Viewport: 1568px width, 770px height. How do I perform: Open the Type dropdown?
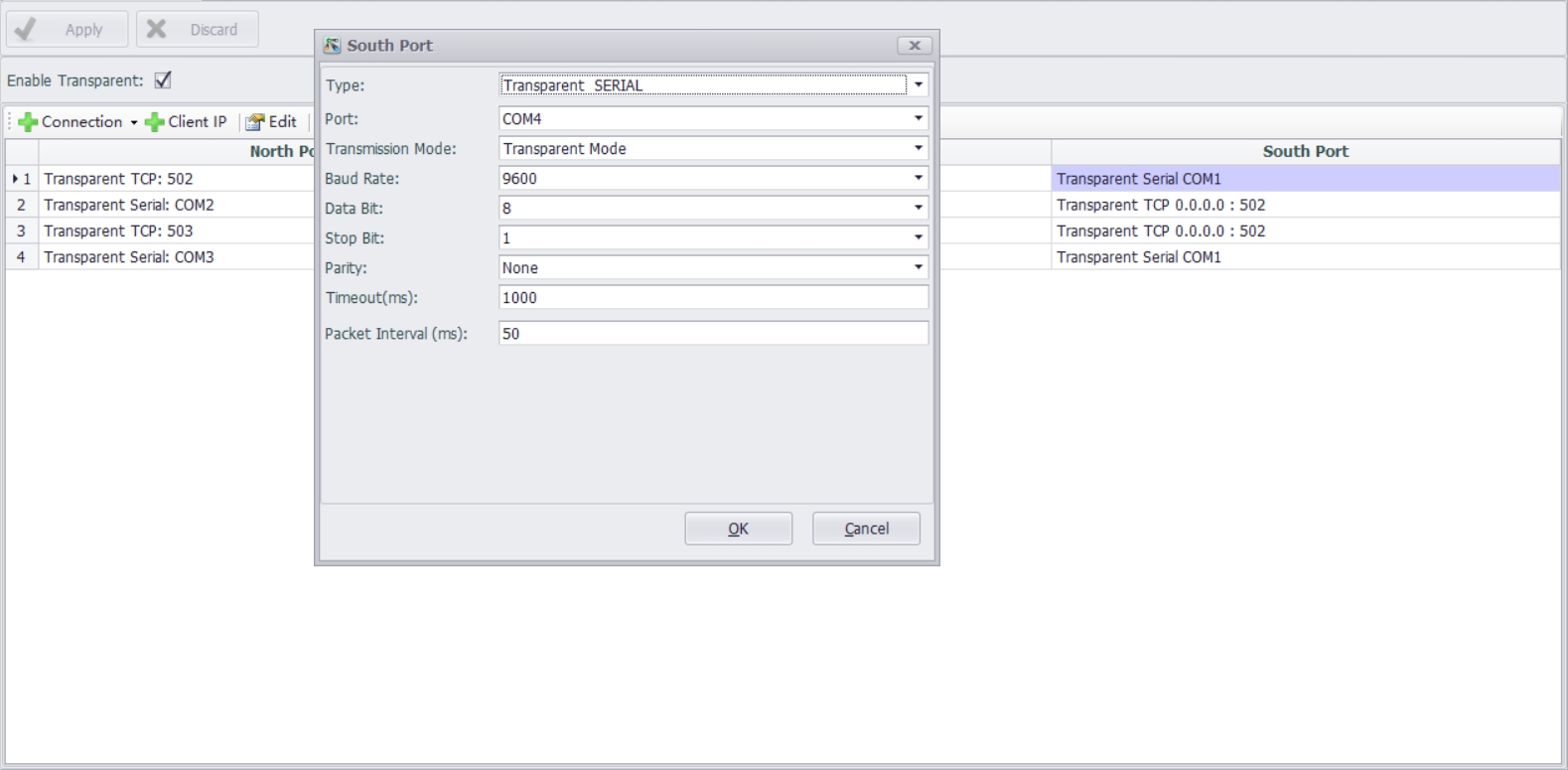pyautogui.click(x=918, y=85)
